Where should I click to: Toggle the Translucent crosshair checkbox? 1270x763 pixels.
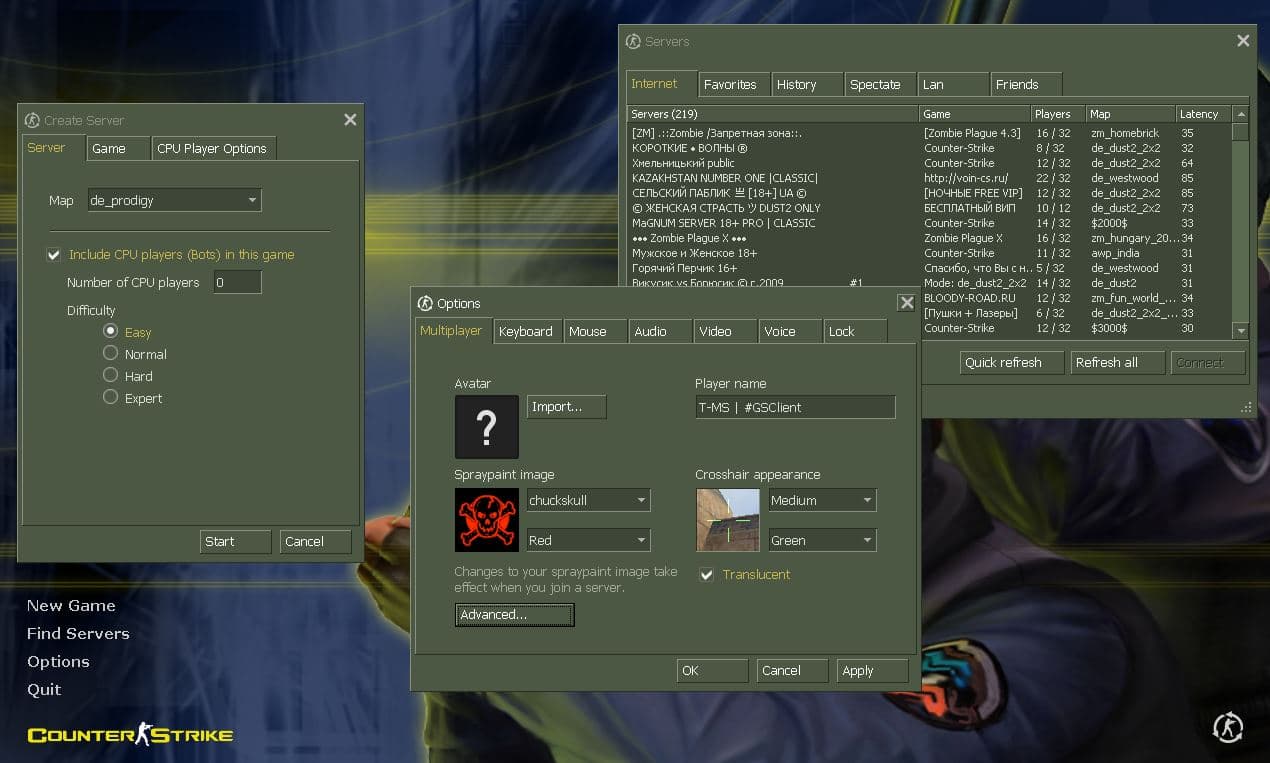707,574
